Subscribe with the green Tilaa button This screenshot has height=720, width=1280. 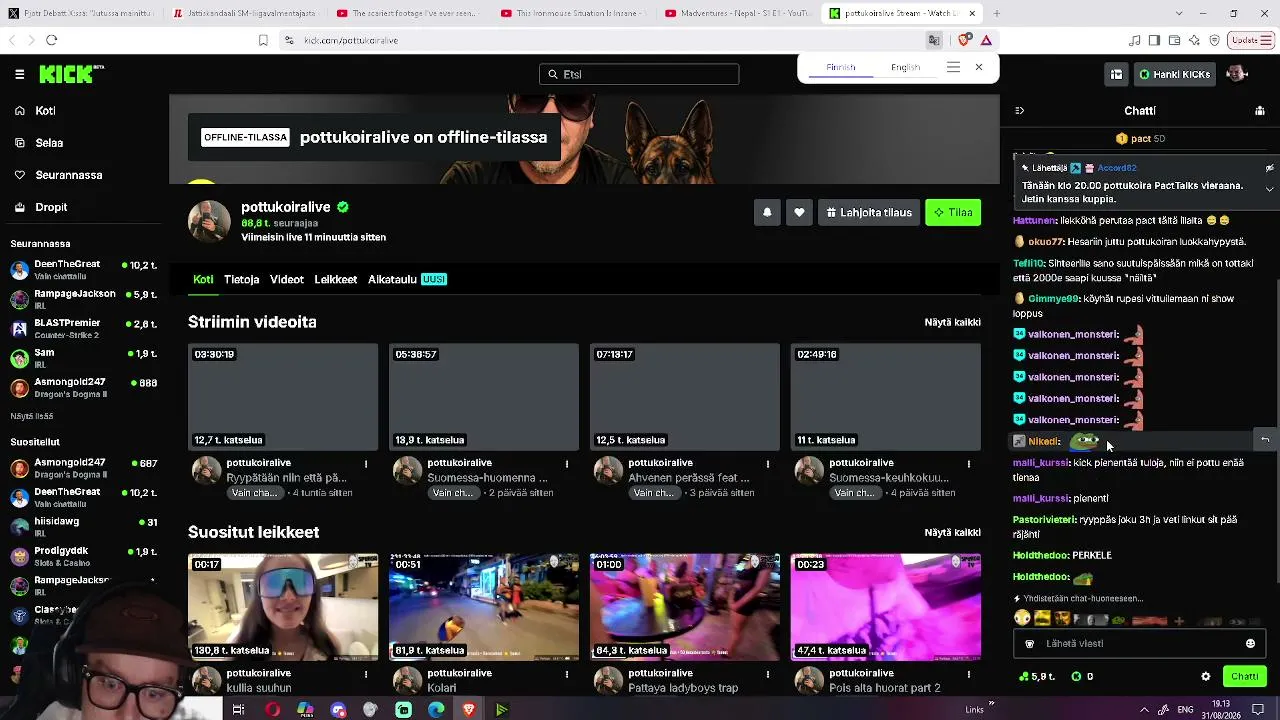tap(953, 212)
